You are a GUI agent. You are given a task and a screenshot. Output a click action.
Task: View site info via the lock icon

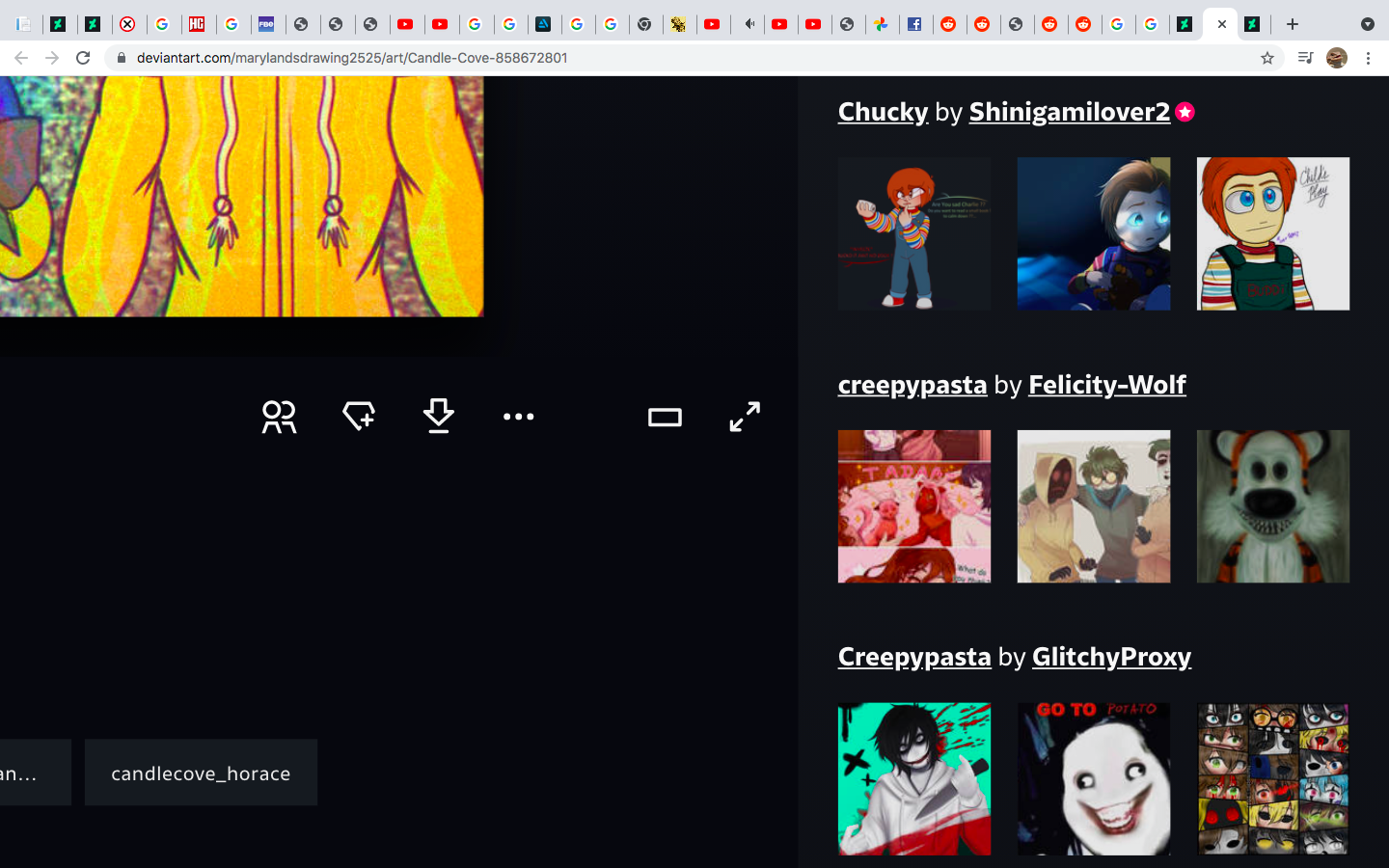point(121,58)
